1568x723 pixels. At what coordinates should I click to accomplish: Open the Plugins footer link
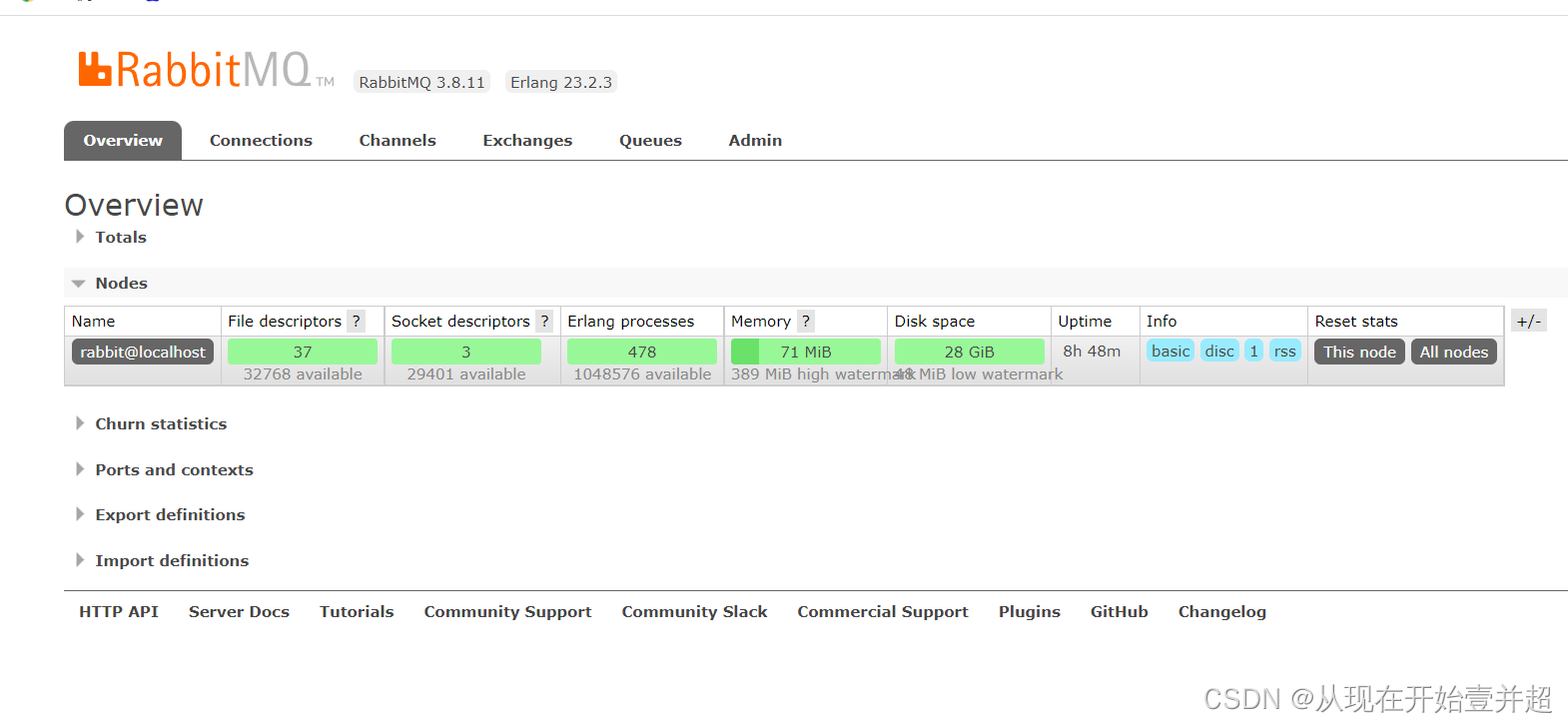1030,611
